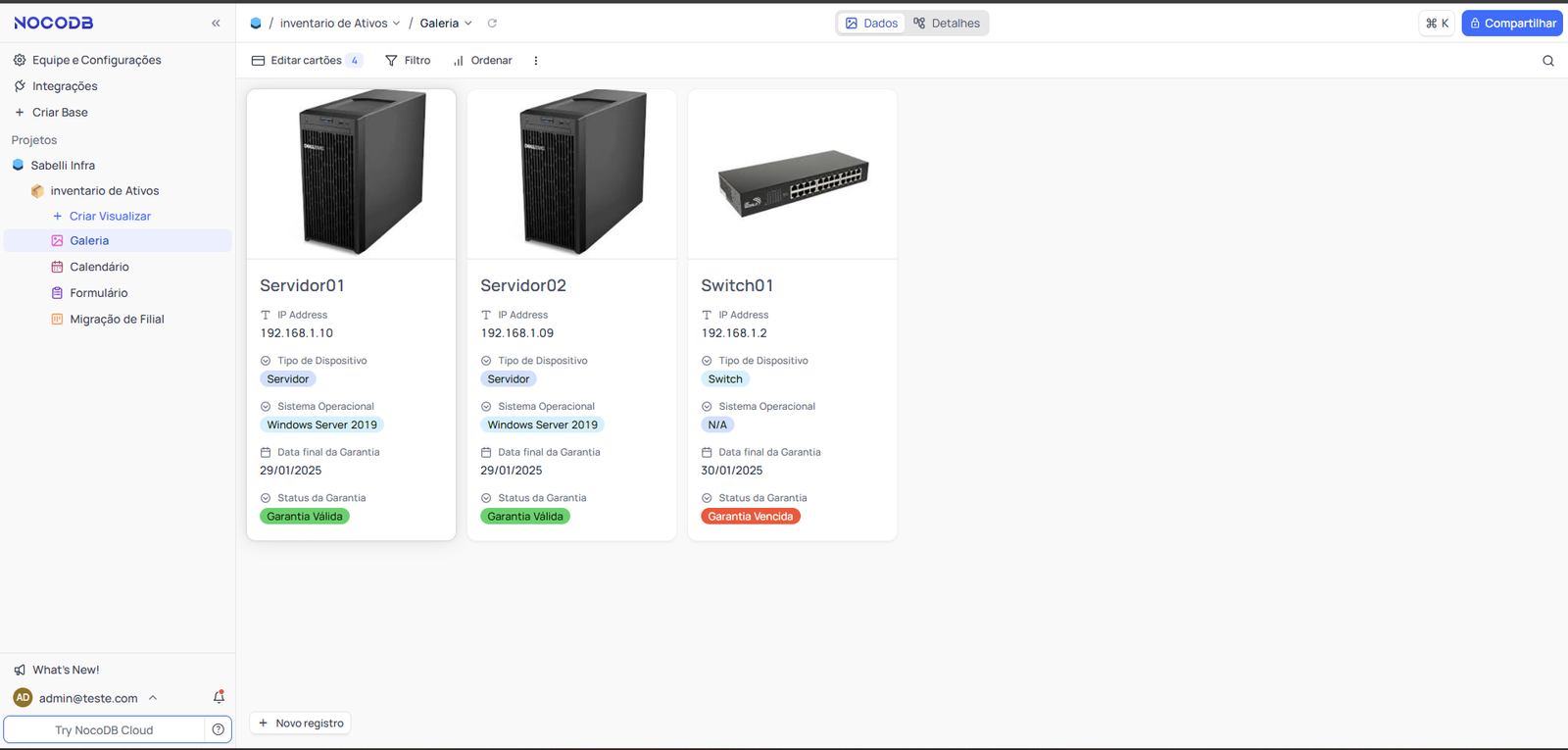1568x750 pixels.
Task: Open the Command K quick actions
Action: 1437,24
